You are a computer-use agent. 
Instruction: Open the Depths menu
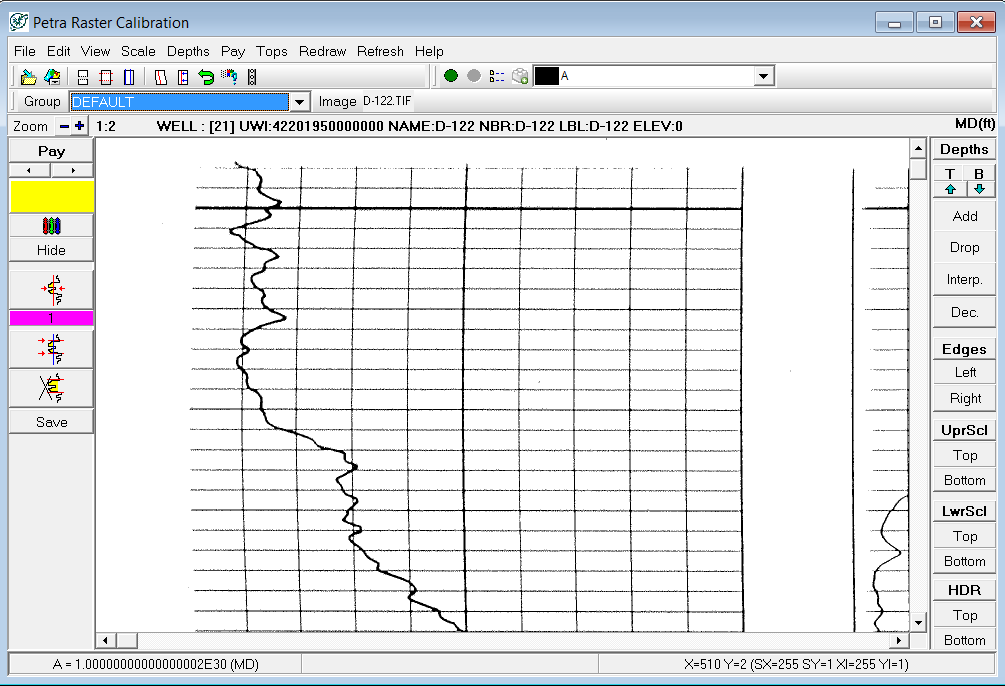coord(188,51)
